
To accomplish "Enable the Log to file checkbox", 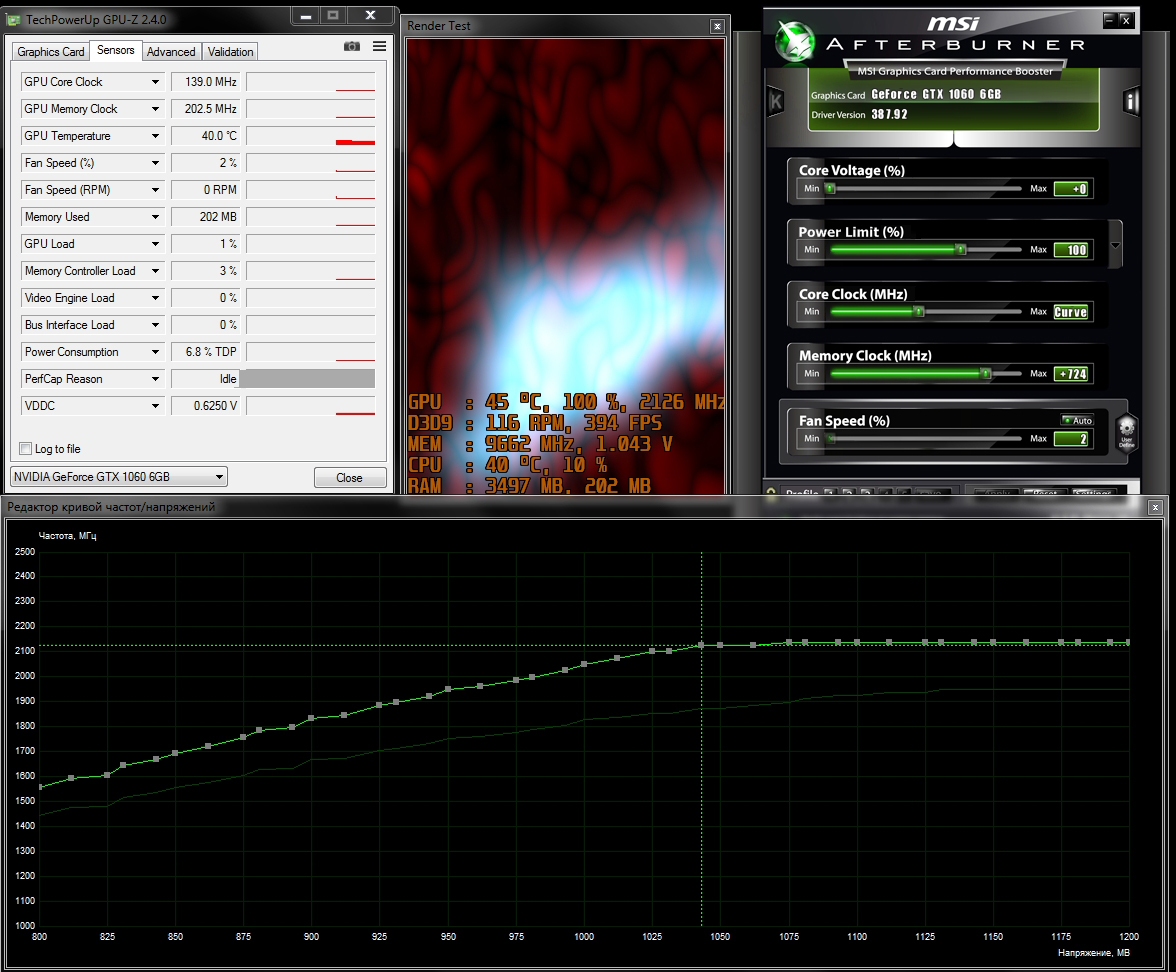I will point(26,448).
